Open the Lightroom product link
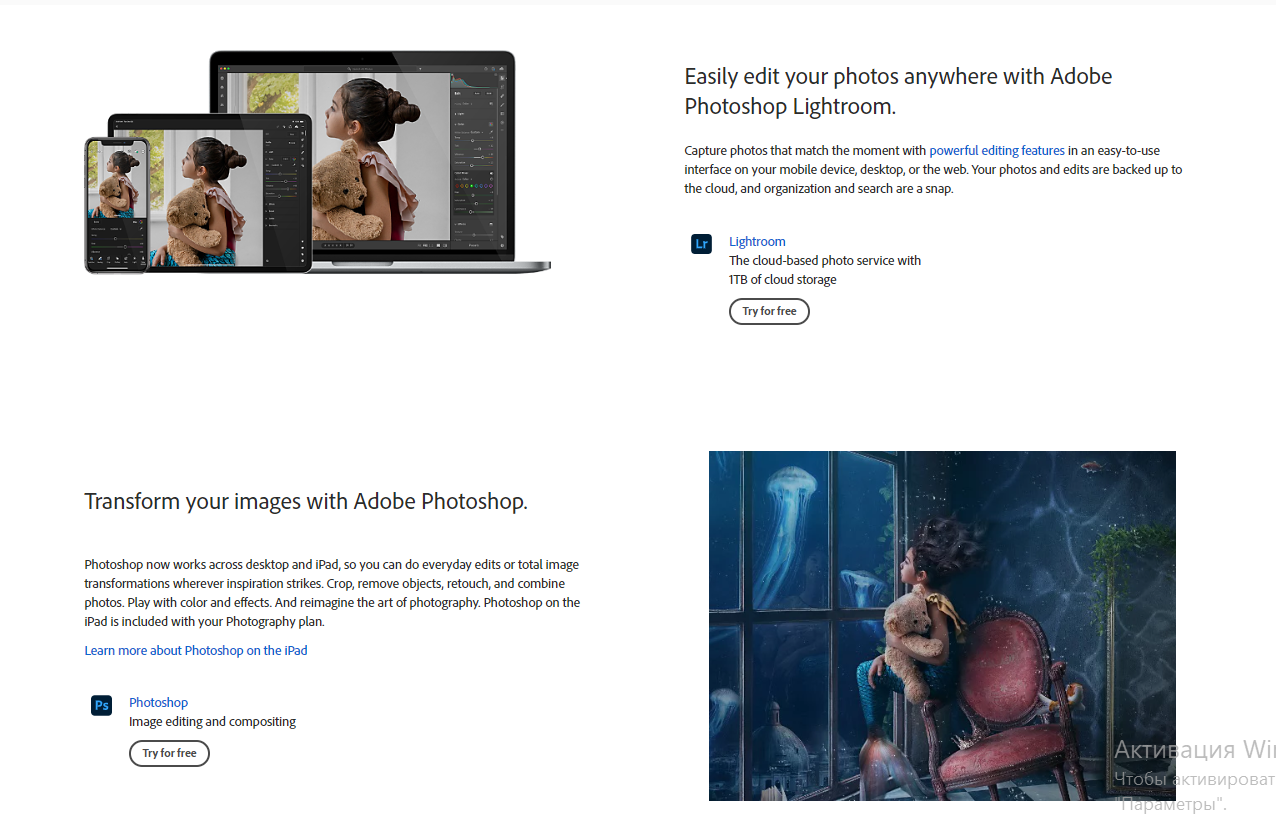The width and height of the screenshot is (1276, 836). (757, 241)
